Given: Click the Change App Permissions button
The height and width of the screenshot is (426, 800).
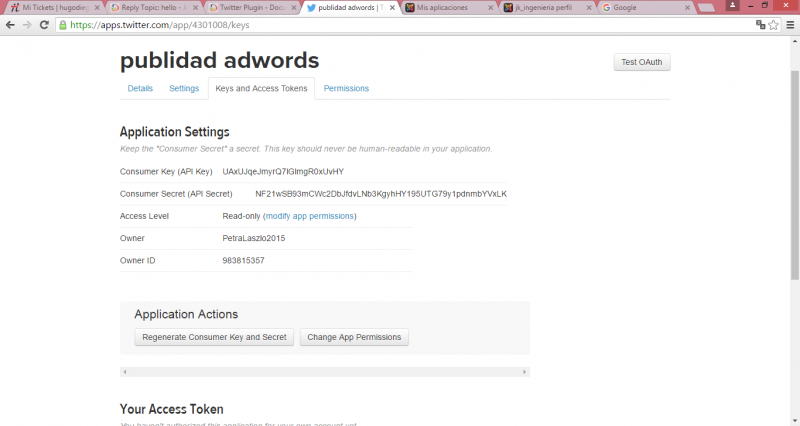Looking at the screenshot, I should pos(354,337).
